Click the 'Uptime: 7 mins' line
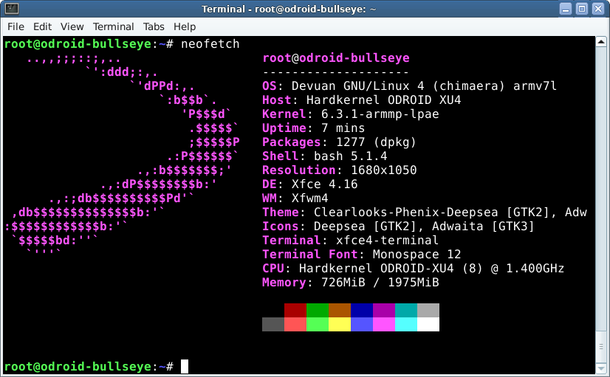610x377 pixels. (314, 128)
